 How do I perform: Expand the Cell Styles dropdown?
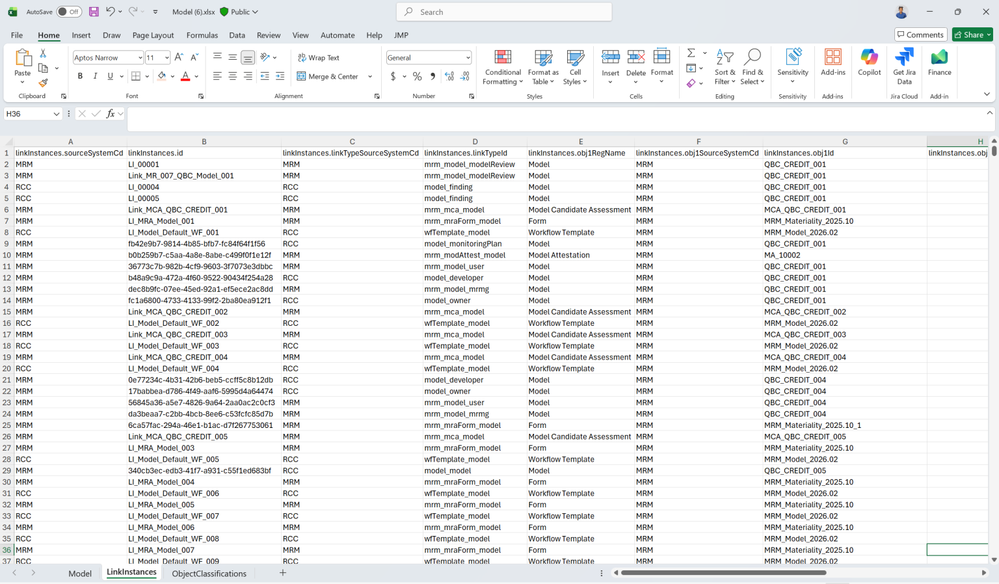(x=575, y=67)
